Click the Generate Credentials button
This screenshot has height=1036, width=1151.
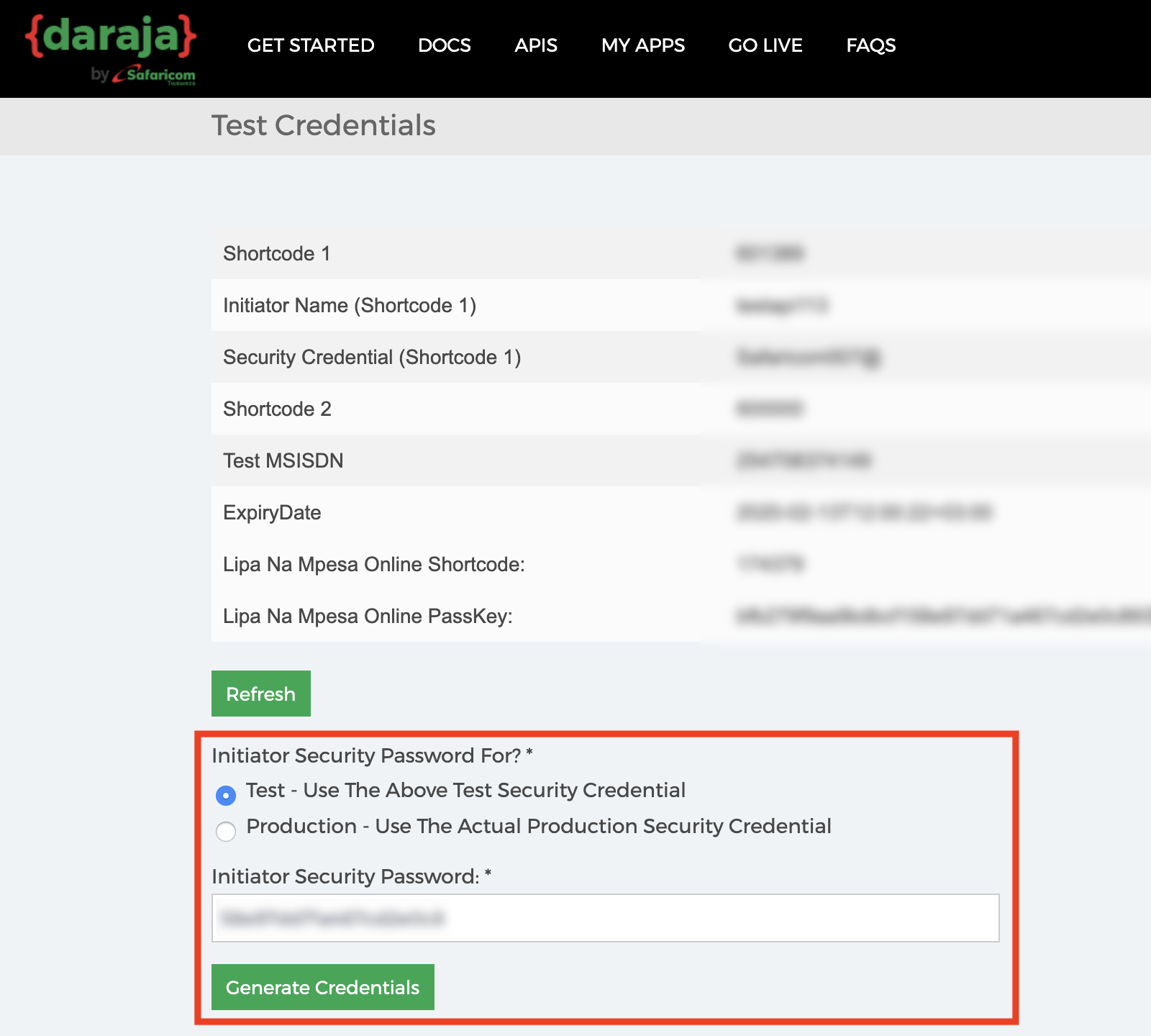point(323,987)
